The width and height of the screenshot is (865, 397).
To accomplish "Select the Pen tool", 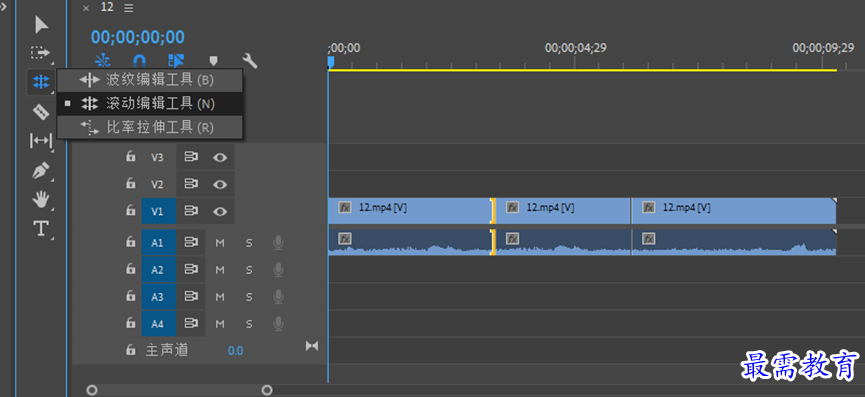I will [x=41, y=170].
